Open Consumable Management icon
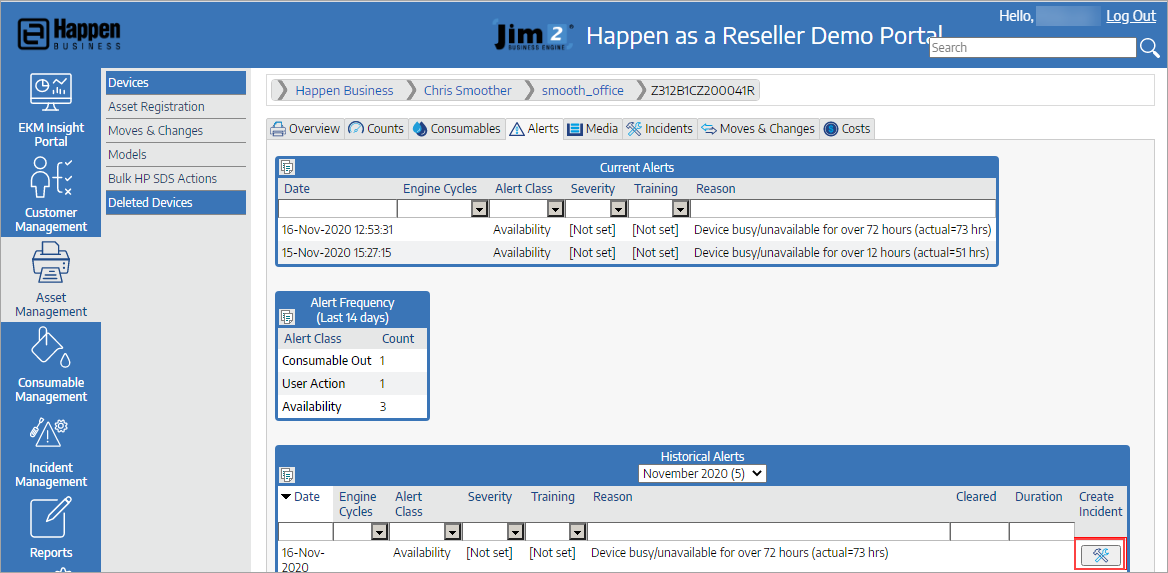 51,347
